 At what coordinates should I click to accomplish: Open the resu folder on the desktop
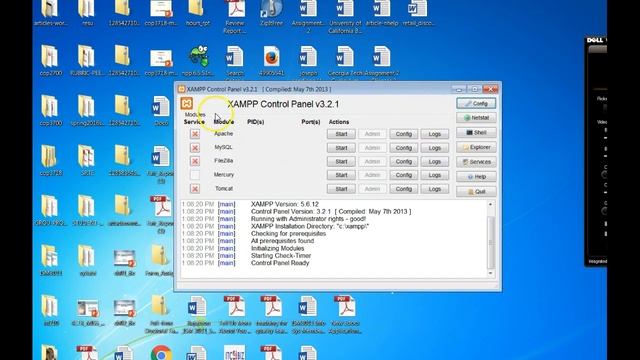[87, 13]
